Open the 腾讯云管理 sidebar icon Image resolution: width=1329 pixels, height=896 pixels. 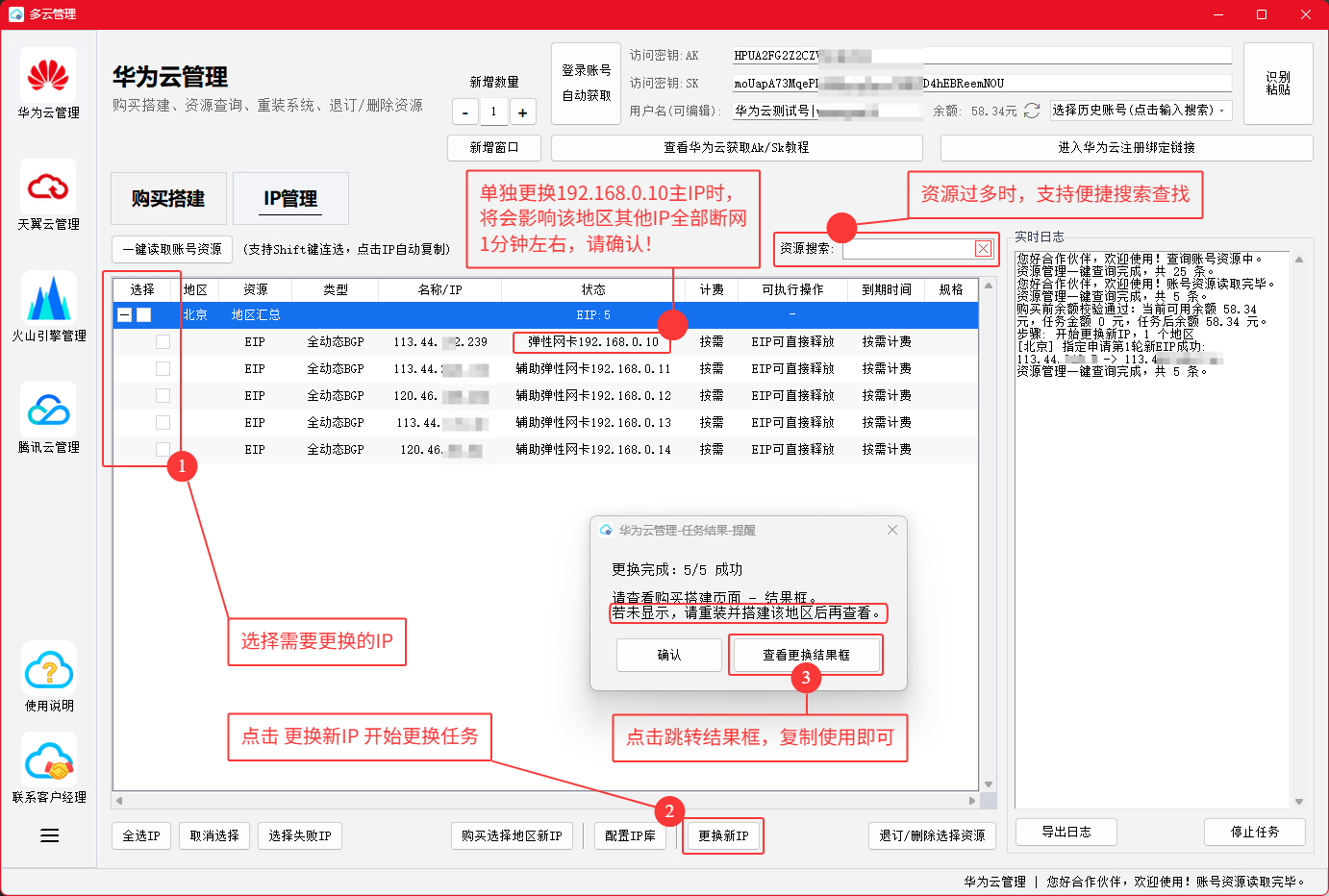click(48, 410)
